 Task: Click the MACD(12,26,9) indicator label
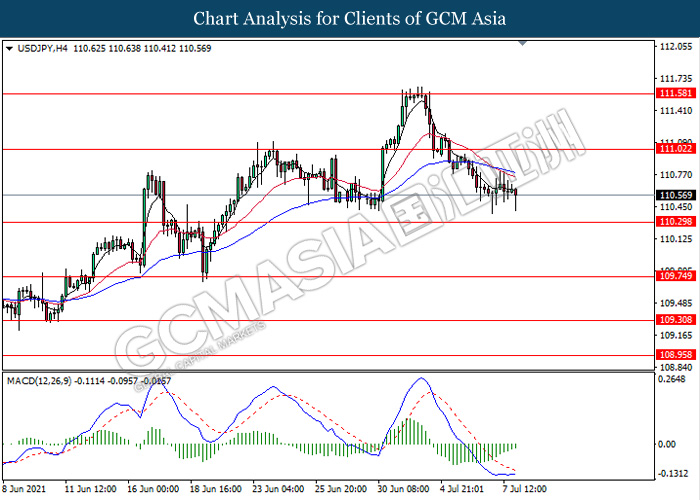(x=39, y=381)
